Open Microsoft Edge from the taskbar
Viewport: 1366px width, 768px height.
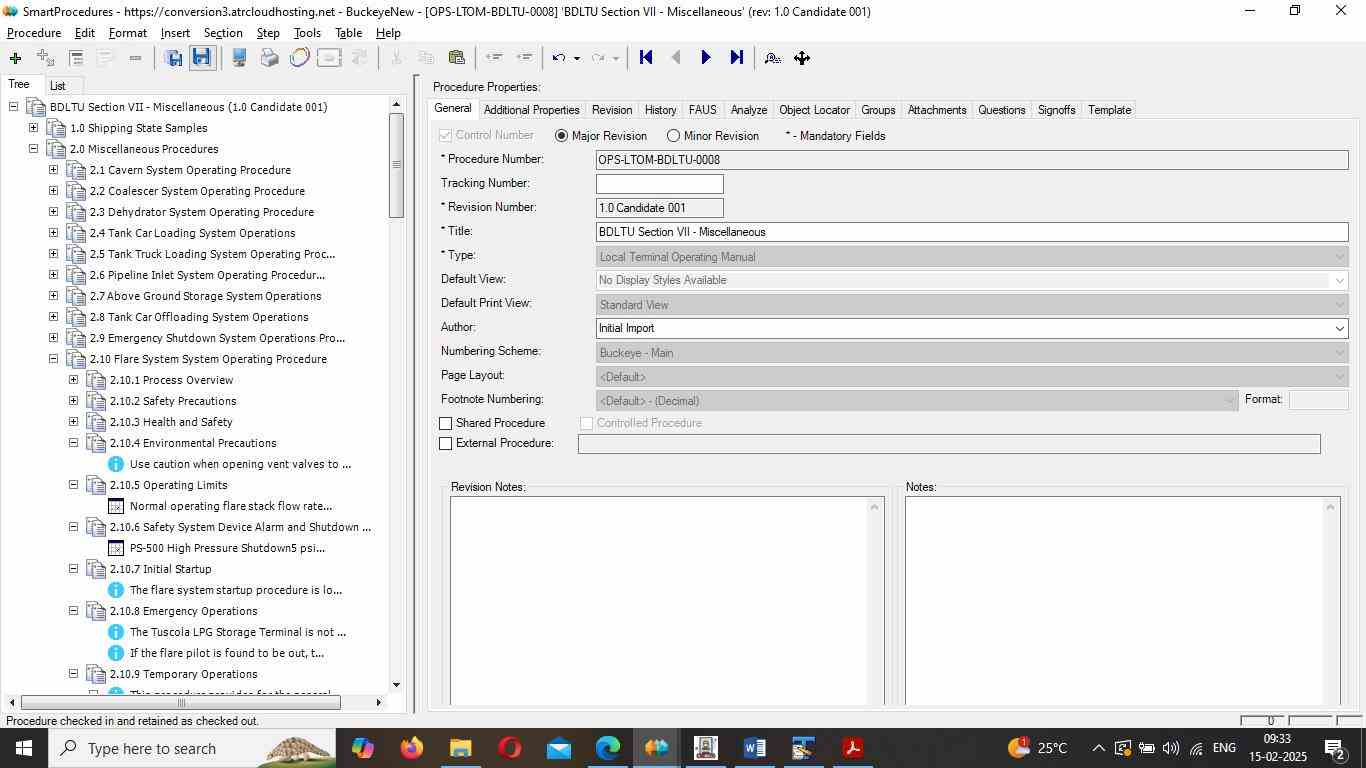click(608, 748)
